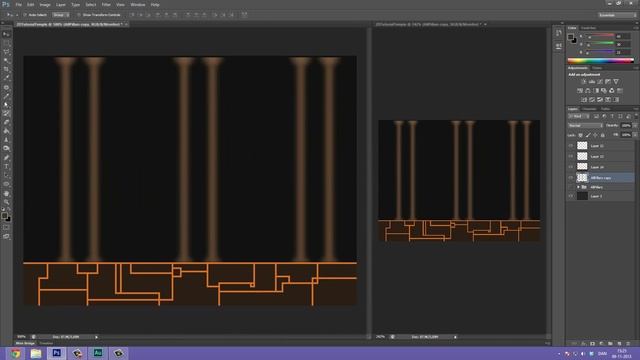Screen dimensions: 640x360
Task: Select the Move tool
Action: click(x=6, y=34)
